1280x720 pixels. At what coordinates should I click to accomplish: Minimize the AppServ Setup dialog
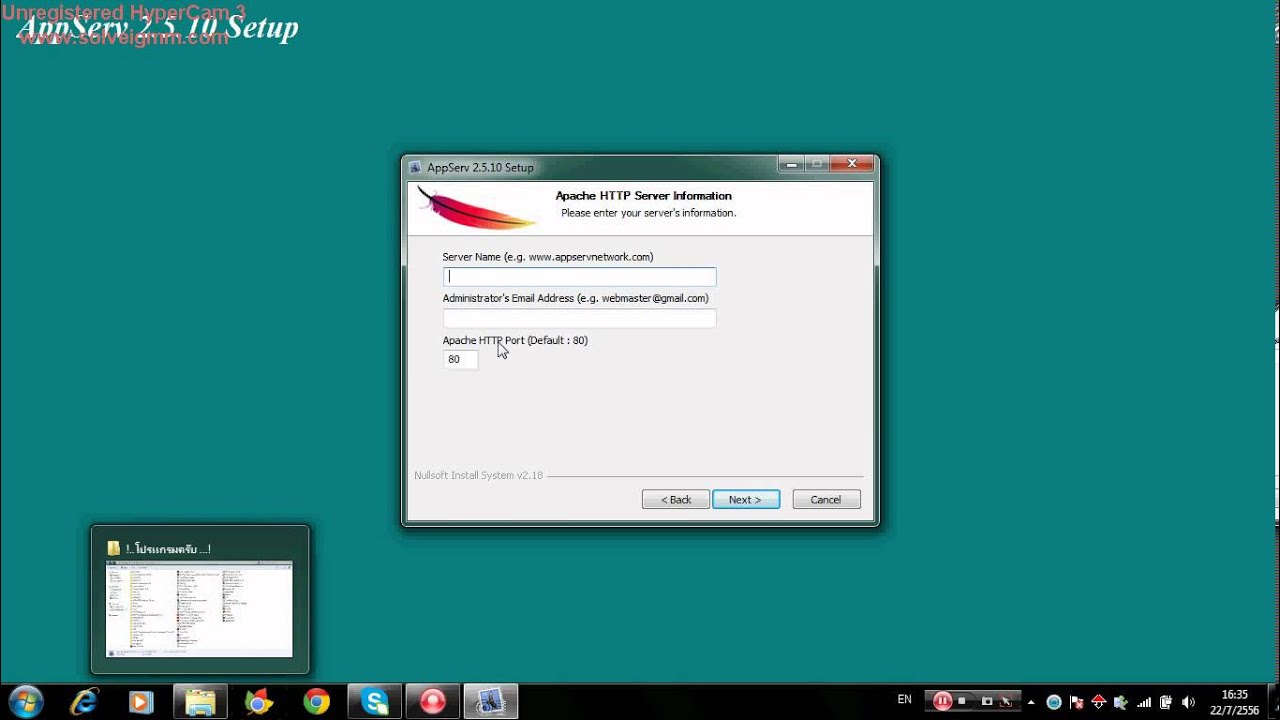792,164
